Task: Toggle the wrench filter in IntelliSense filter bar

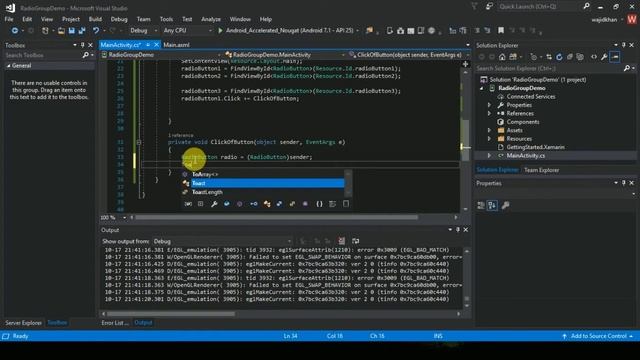Action: (x=214, y=204)
